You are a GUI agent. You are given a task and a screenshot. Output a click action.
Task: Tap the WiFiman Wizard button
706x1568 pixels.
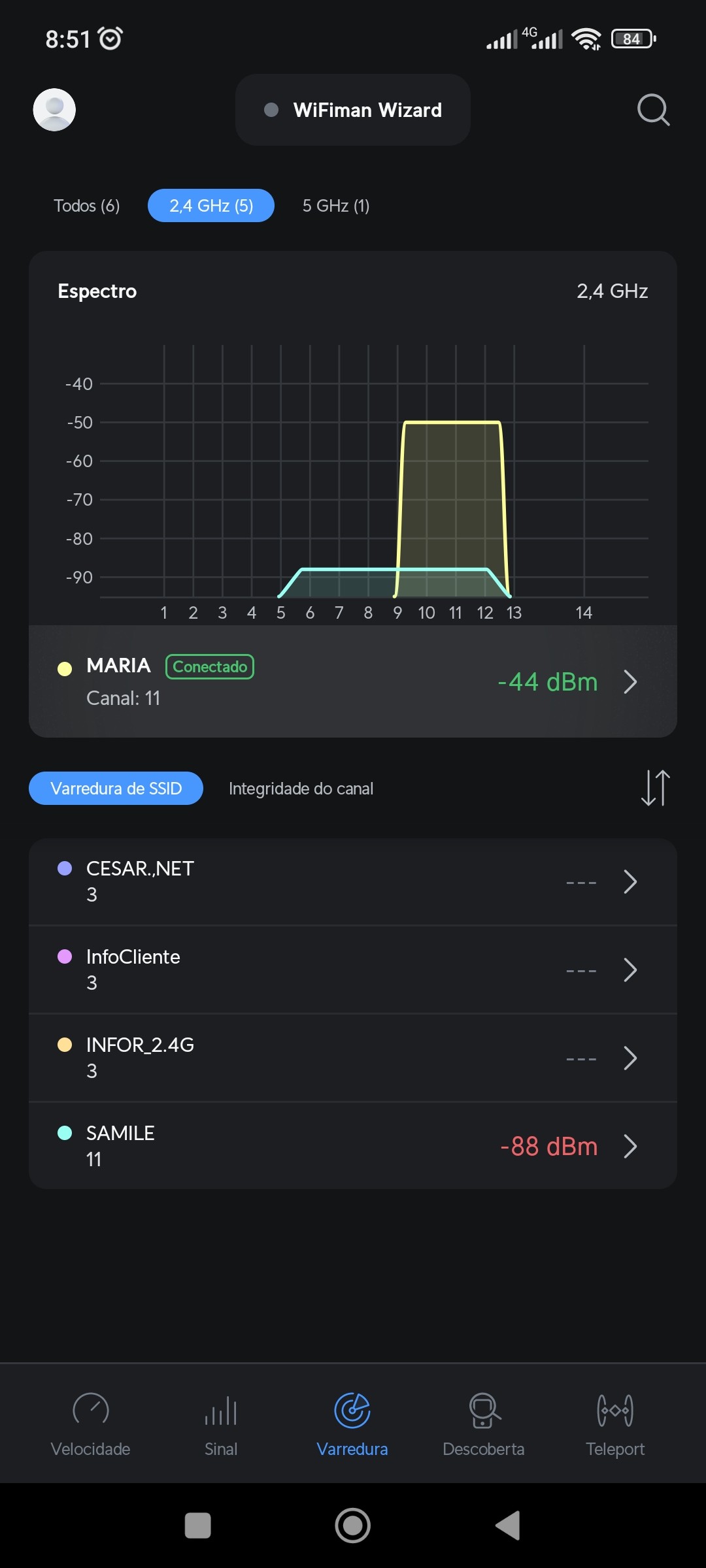click(353, 110)
